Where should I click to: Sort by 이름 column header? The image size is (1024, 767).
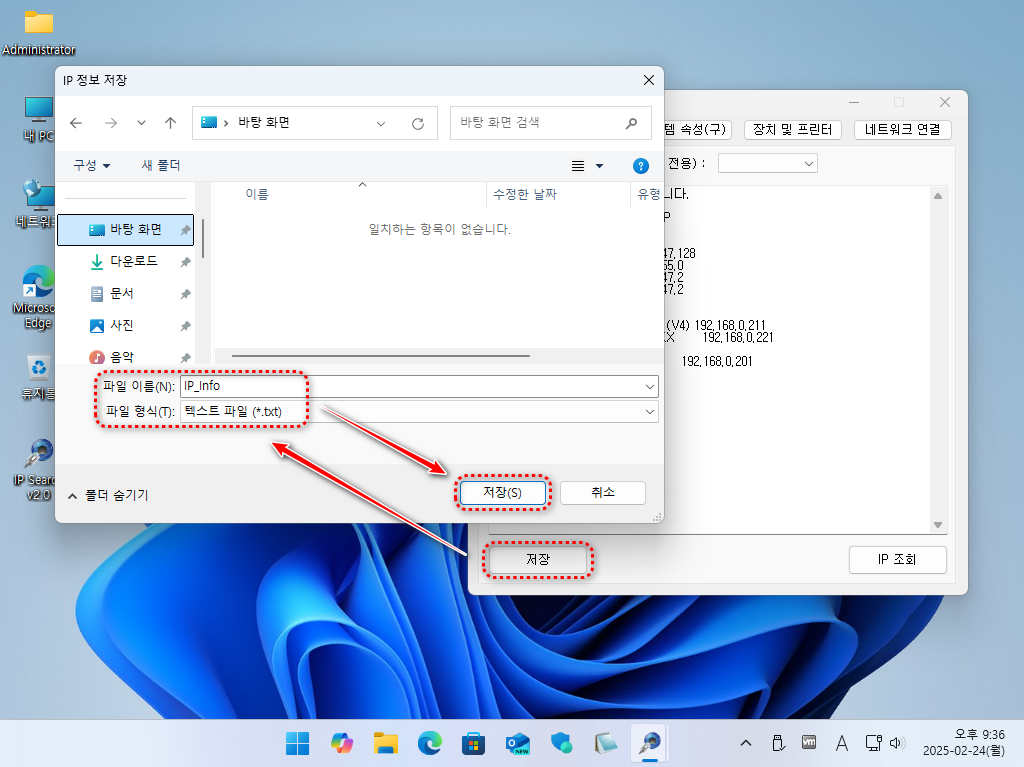click(x=257, y=194)
